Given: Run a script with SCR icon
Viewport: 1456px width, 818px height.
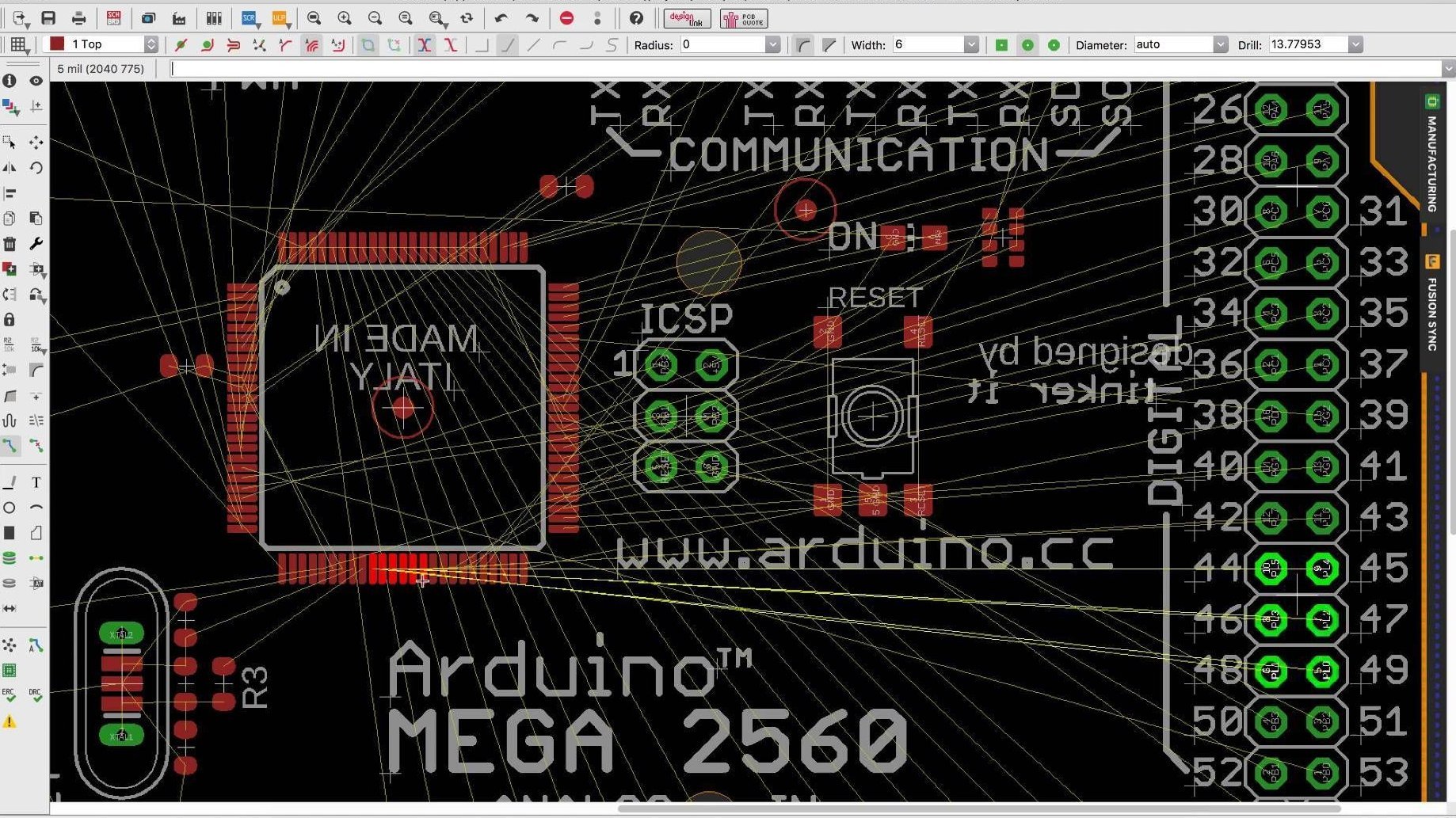Looking at the screenshot, I should pos(250,17).
